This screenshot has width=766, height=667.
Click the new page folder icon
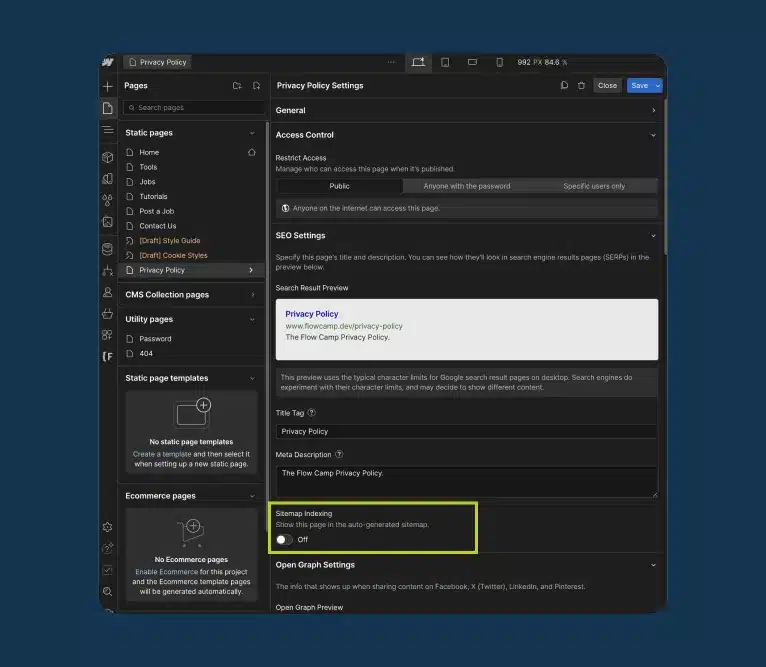click(x=237, y=86)
